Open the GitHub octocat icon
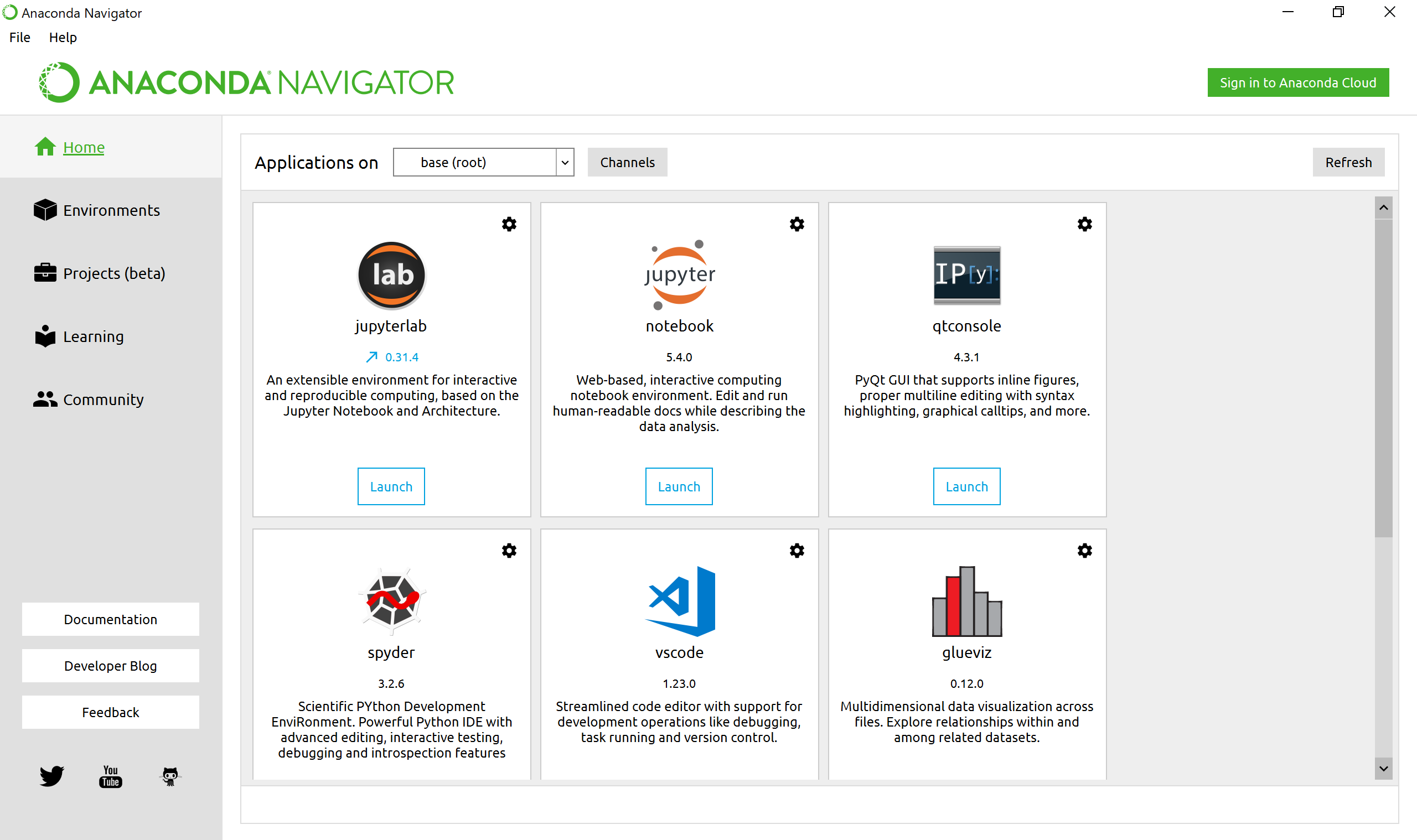The height and width of the screenshot is (840, 1417). [x=170, y=776]
